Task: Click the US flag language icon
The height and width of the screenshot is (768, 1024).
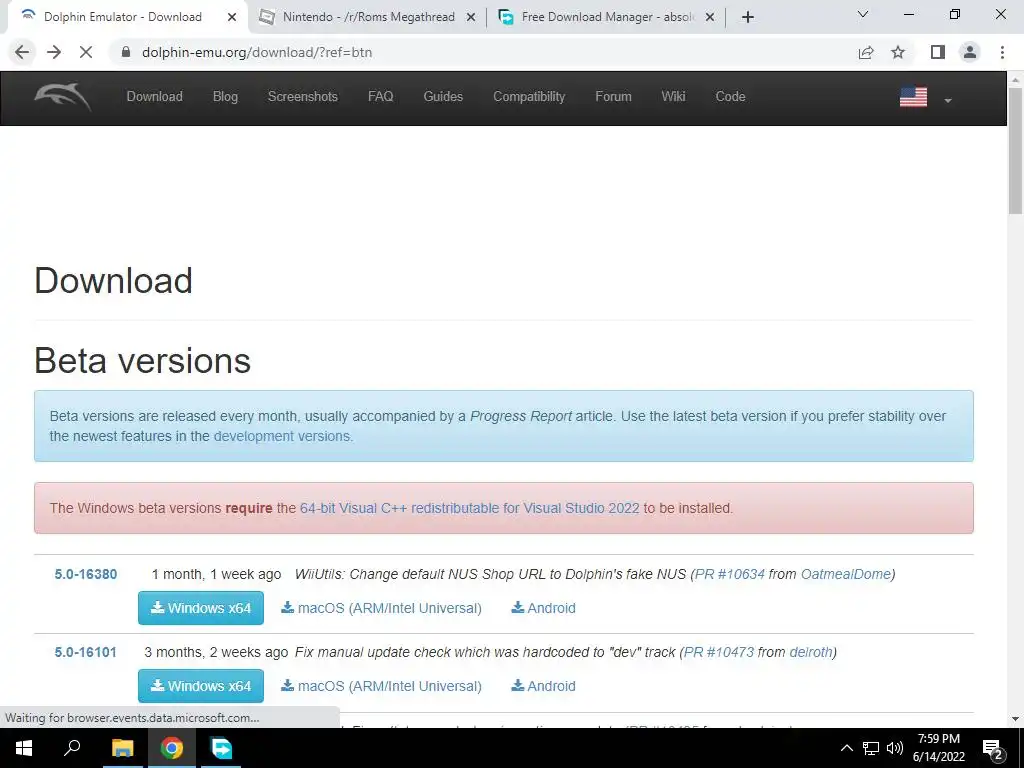Action: 913,97
